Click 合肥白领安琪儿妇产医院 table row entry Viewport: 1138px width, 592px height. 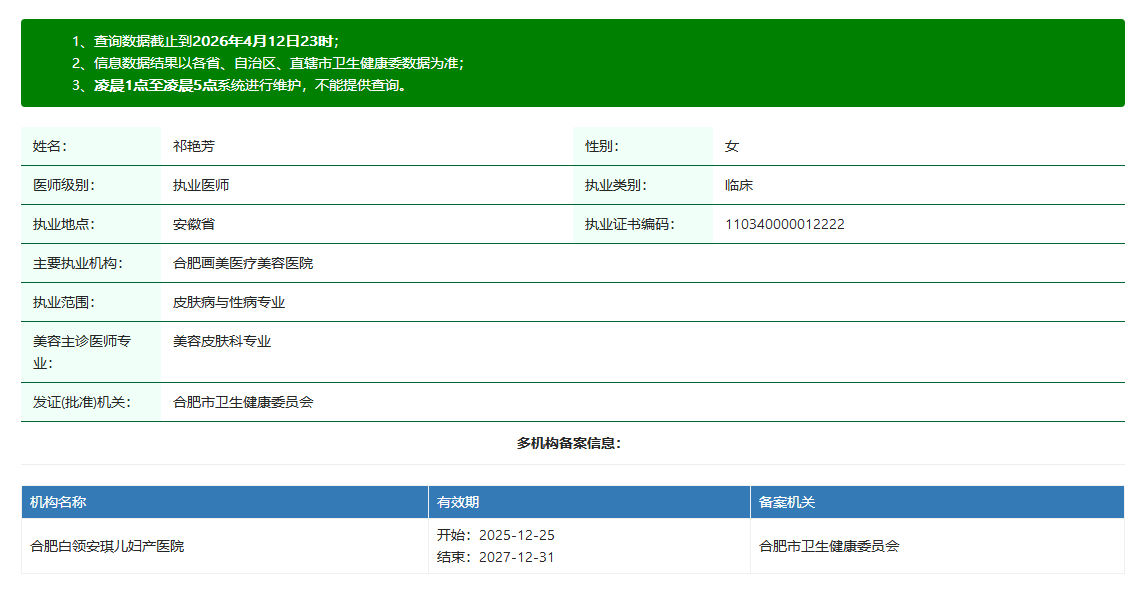107,546
